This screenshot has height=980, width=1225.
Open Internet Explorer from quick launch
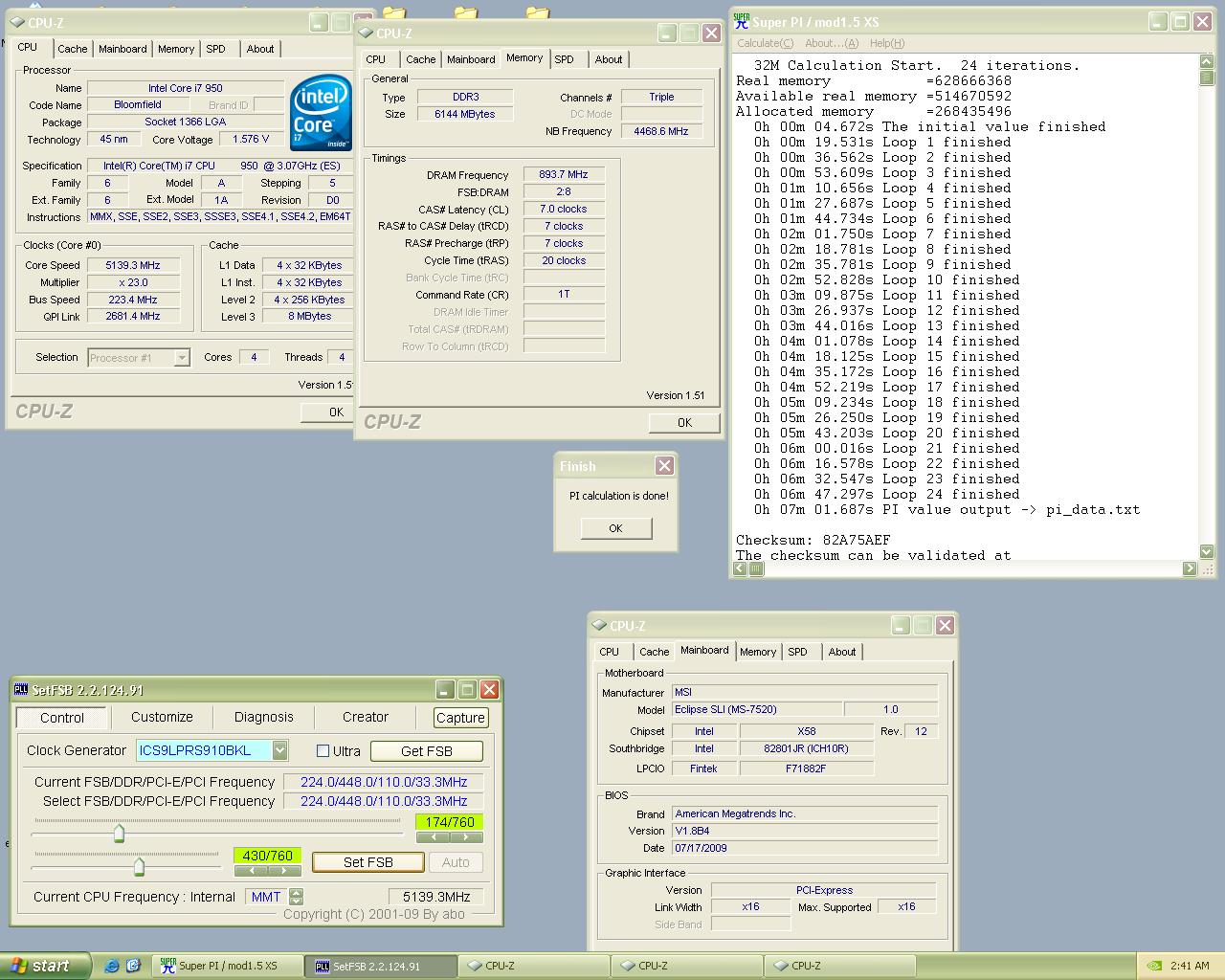click(x=112, y=966)
